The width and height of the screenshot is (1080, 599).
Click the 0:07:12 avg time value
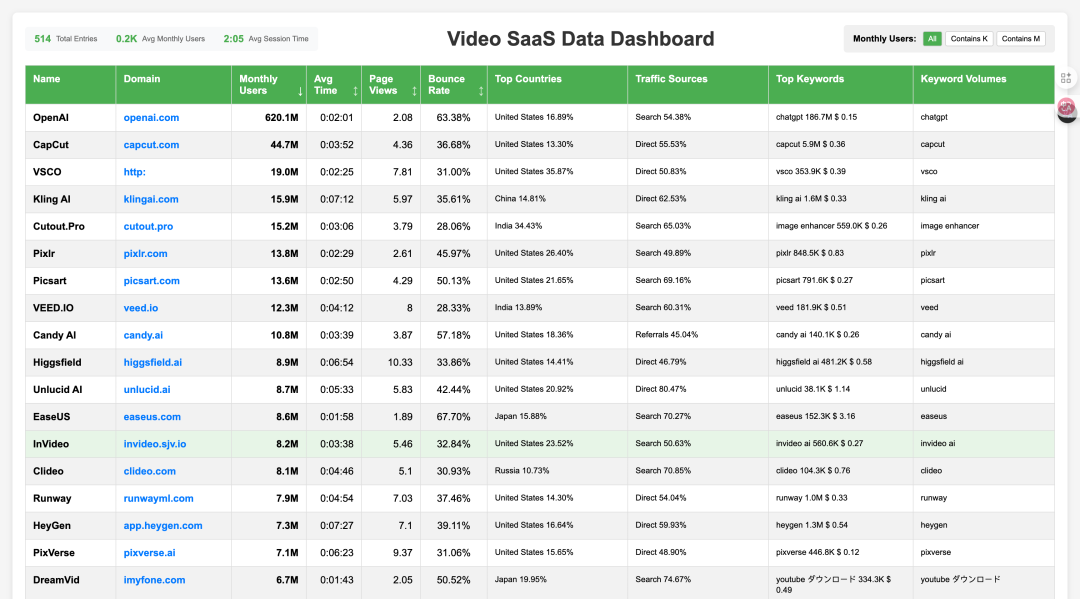[336, 199]
